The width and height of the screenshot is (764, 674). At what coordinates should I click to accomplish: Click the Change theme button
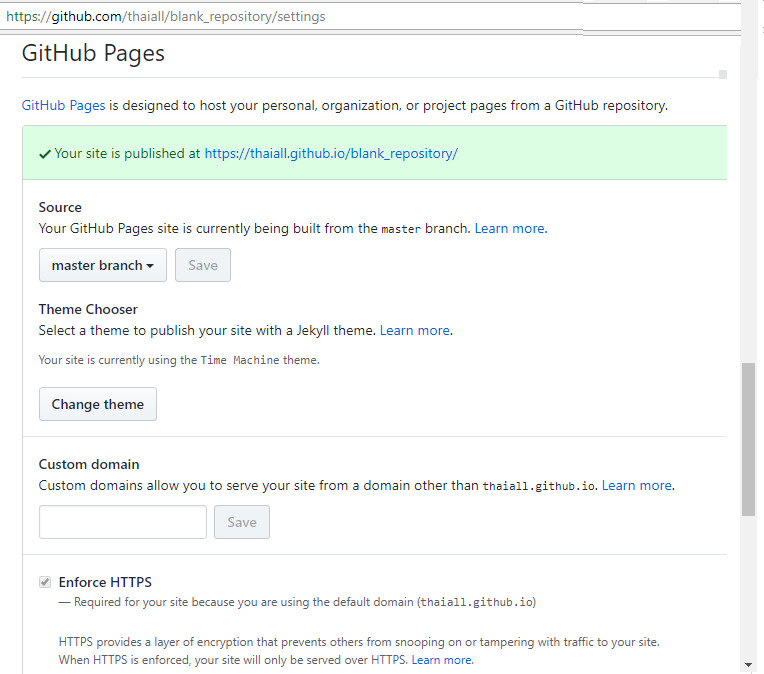tap(98, 404)
